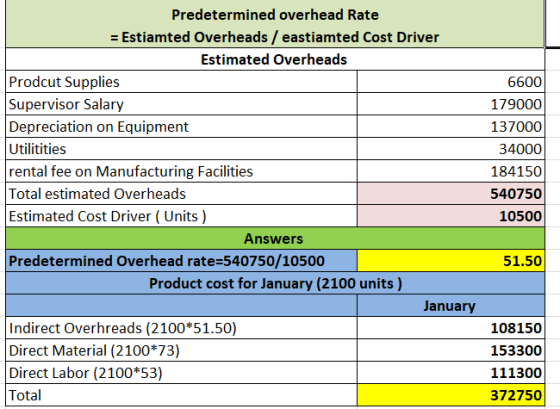The width and height of the screenshot is (560, 409).
Task: Select 'Direct Labor (2100*53)' cell
Action: pos(181,373)
